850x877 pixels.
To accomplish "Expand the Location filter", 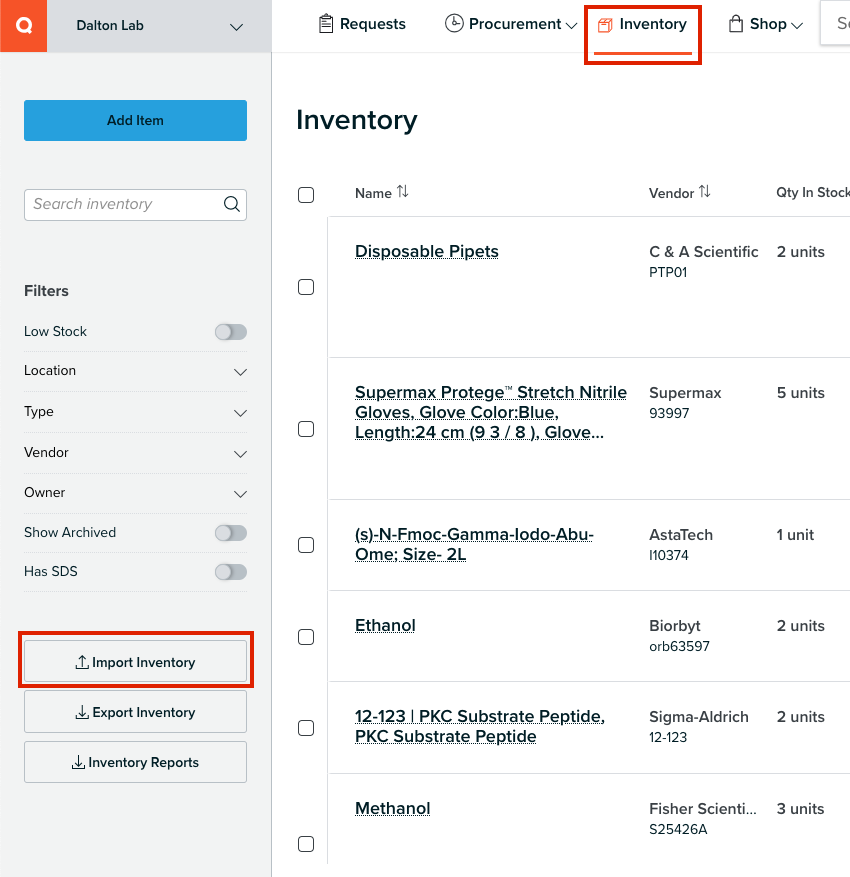I will pyautogui.click(x=135, y=371).
